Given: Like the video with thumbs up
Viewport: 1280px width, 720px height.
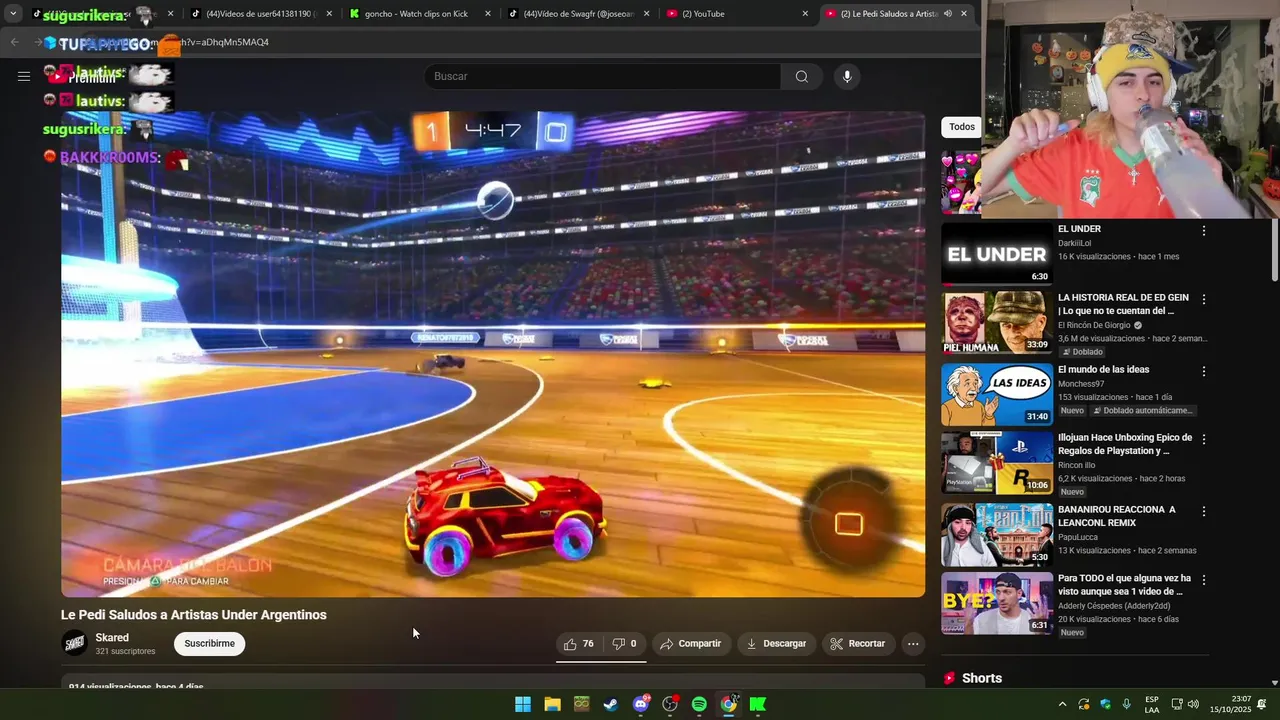Looking at the screenshot, I should click(578, 644).
